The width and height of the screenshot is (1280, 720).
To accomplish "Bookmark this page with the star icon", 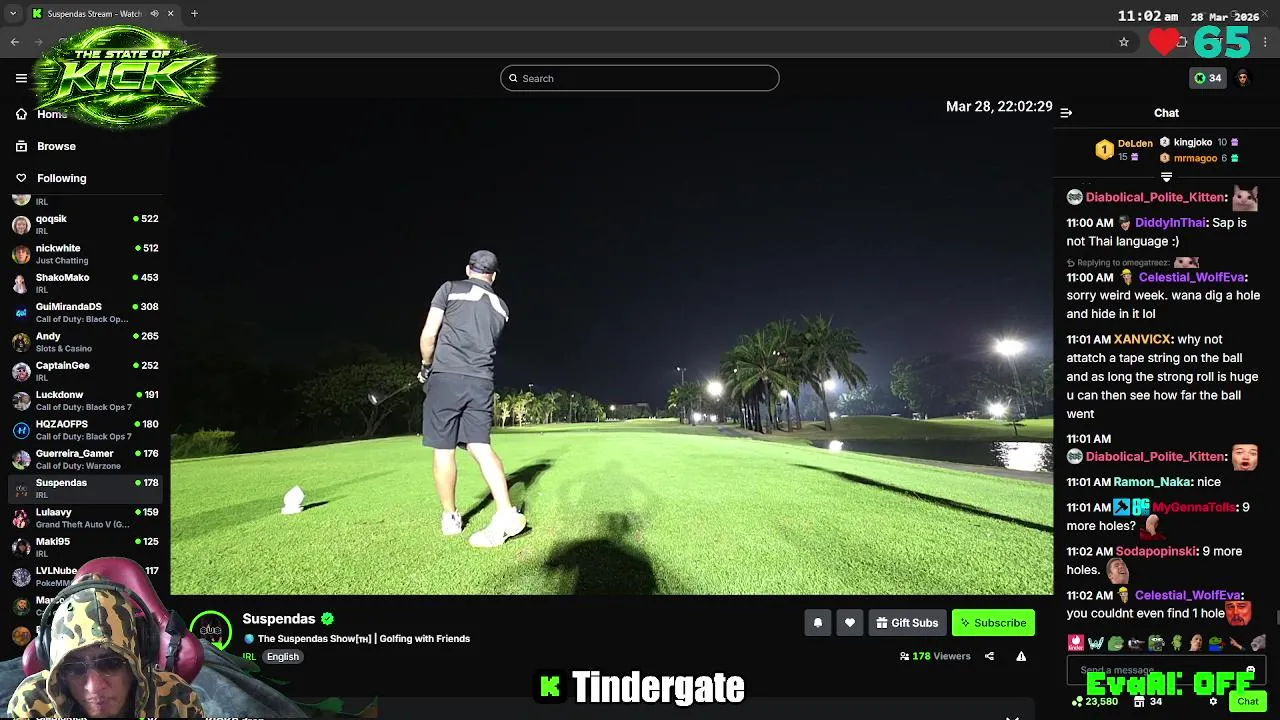I will click(1124, 42).
